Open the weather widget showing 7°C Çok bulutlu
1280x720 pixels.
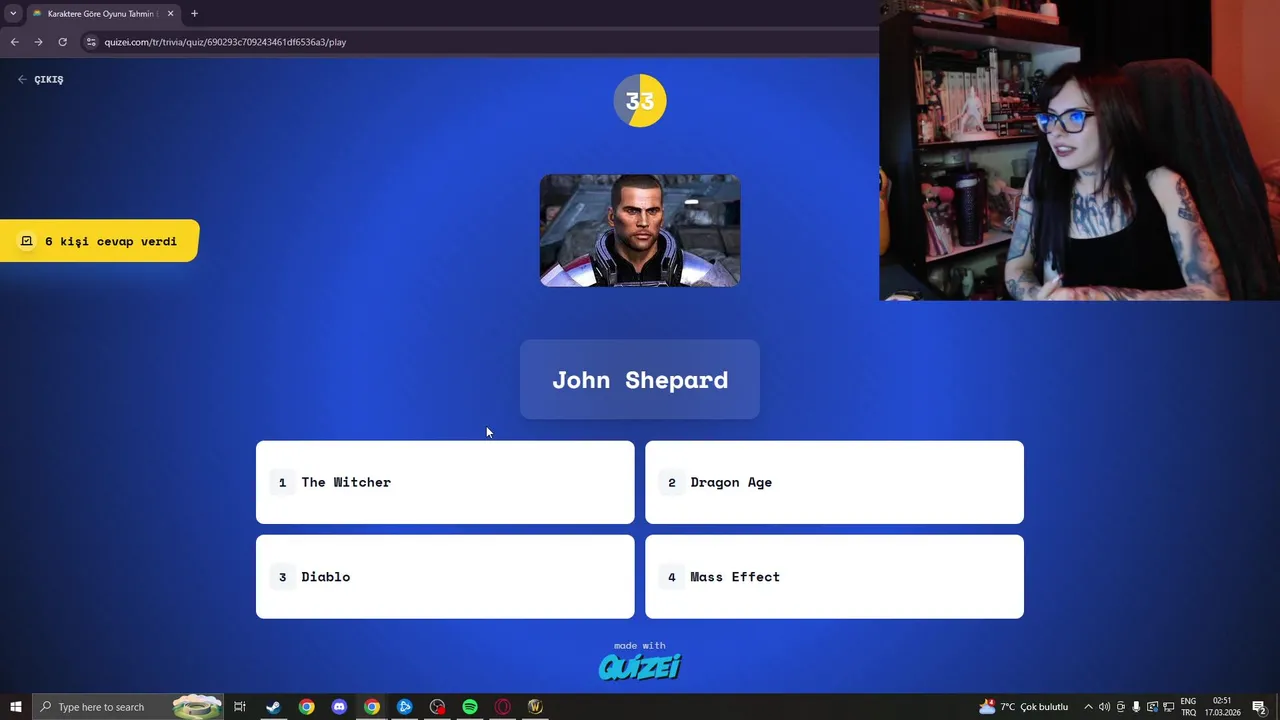click(1024, 707)
